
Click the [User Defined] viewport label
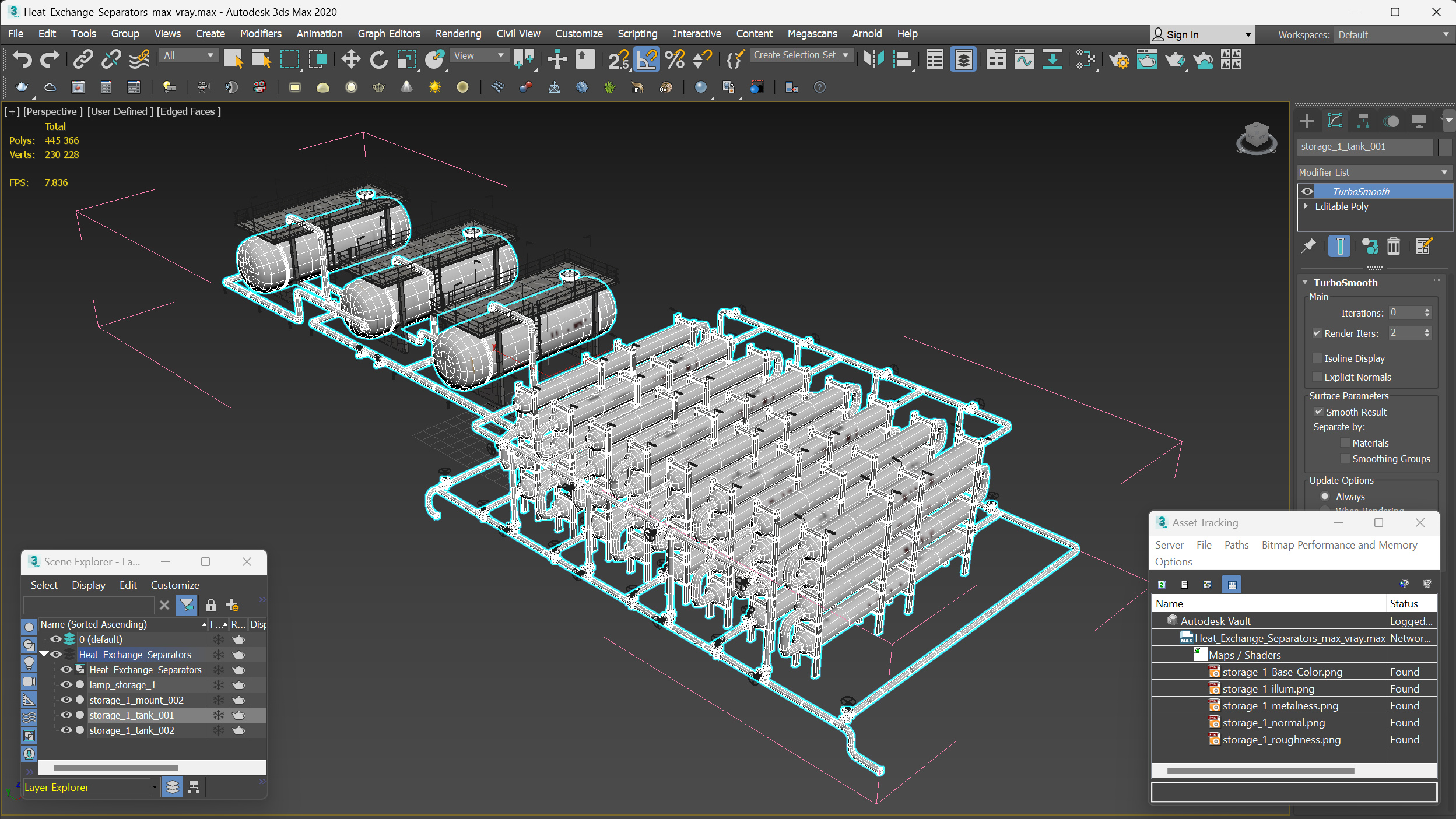coord(120,111)
